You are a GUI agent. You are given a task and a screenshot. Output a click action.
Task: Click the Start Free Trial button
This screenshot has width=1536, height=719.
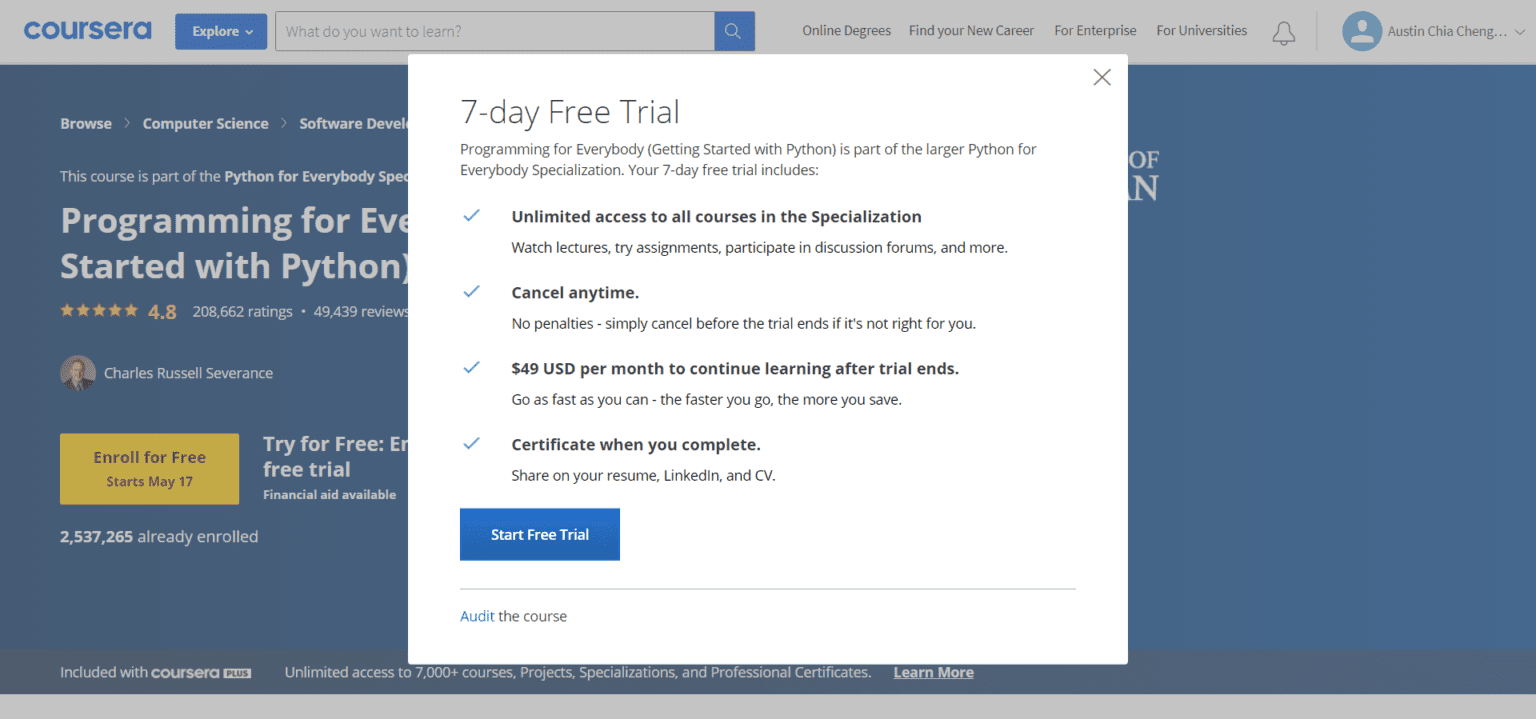[x=539, y=534]
